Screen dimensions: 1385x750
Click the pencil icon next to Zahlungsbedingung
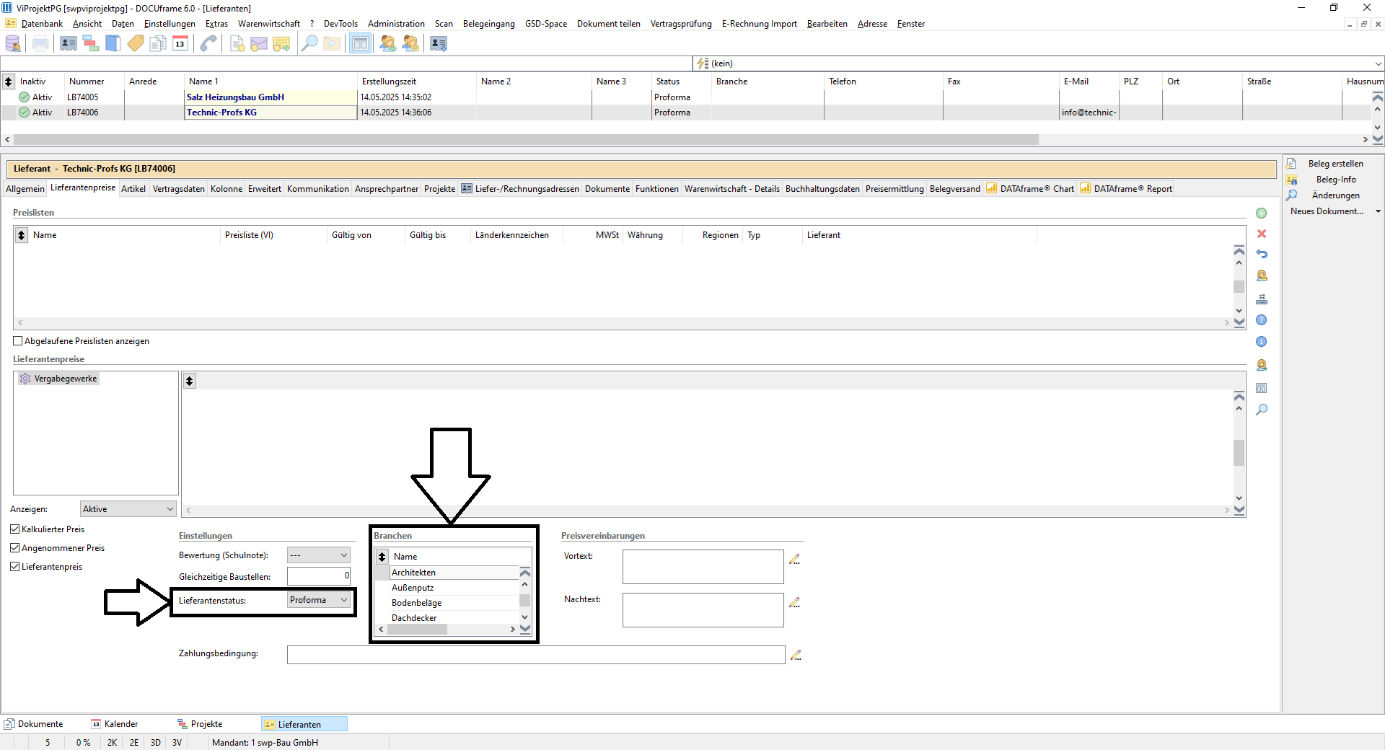[x=795, y=655]
